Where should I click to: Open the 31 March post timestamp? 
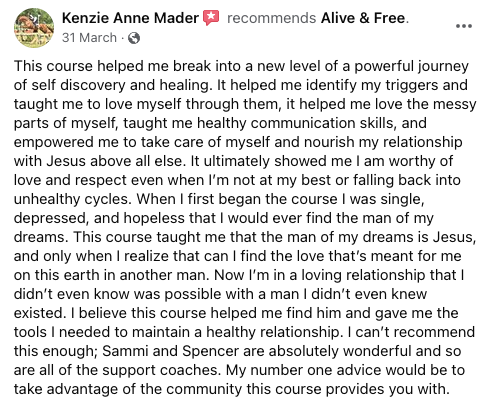point(89,38)
